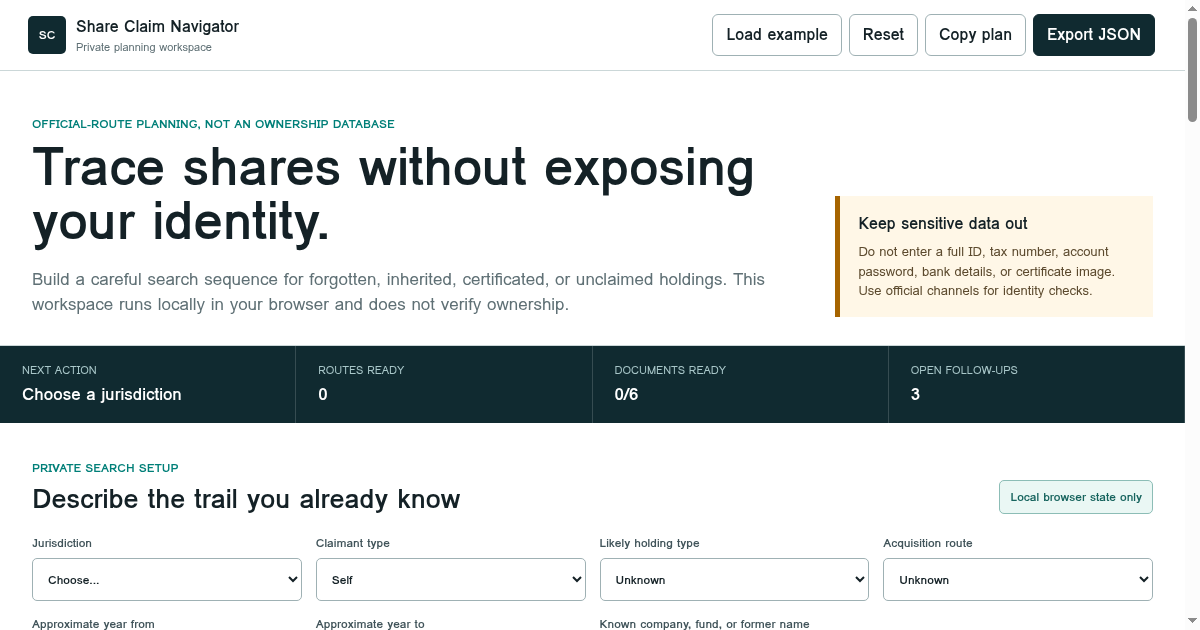Click the 'Private search setup' label
The width and height of the screenshot is (1200, 630).
tap(105, 468)
